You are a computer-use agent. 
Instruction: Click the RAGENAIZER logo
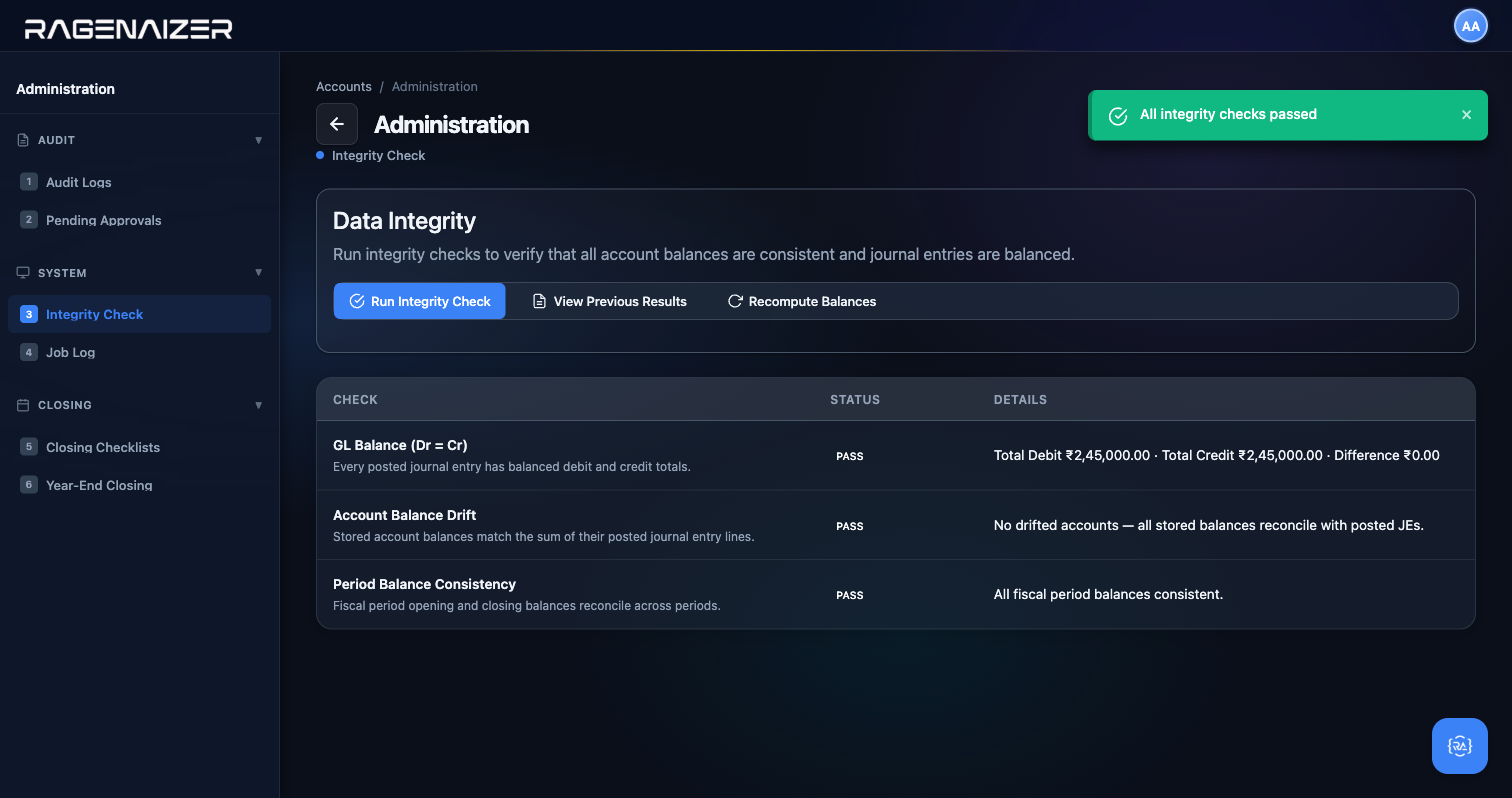click(x=128, y=28)
